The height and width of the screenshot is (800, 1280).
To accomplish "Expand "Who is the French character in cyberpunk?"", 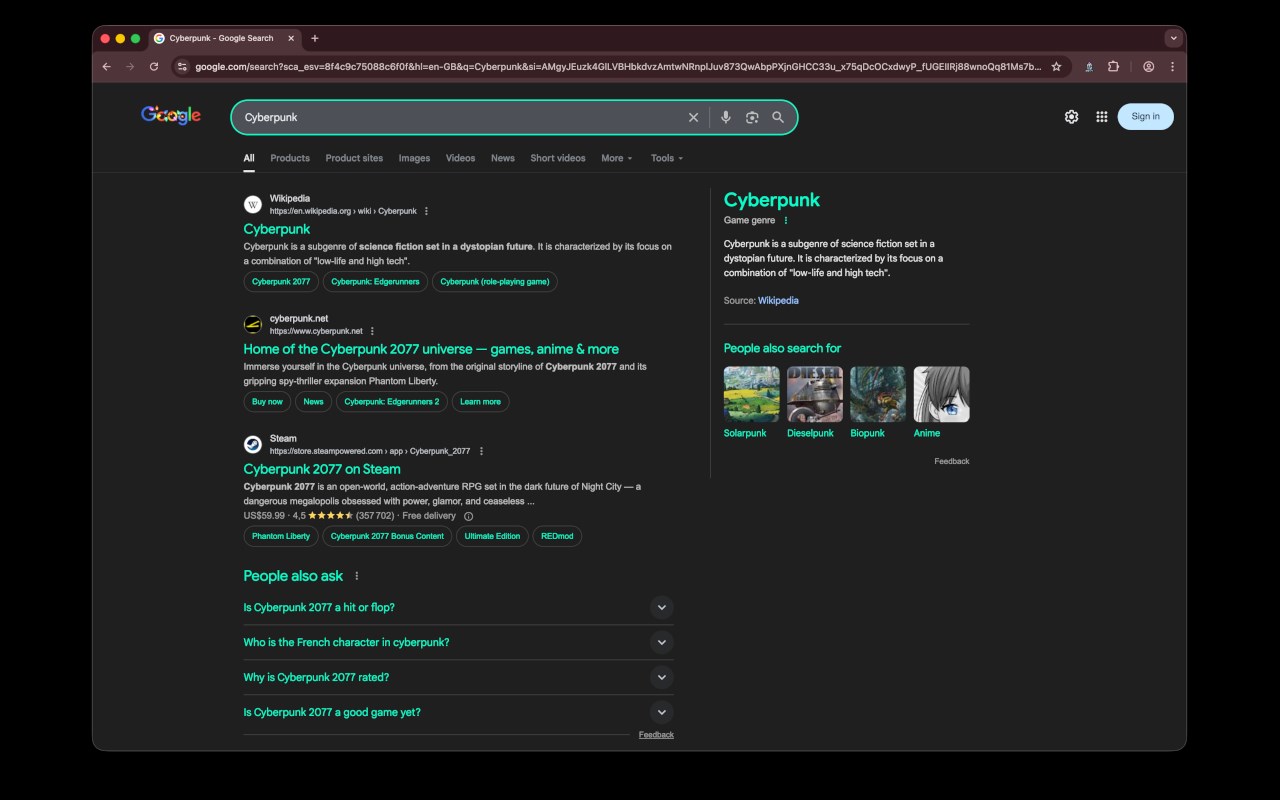I will (458, 642).
